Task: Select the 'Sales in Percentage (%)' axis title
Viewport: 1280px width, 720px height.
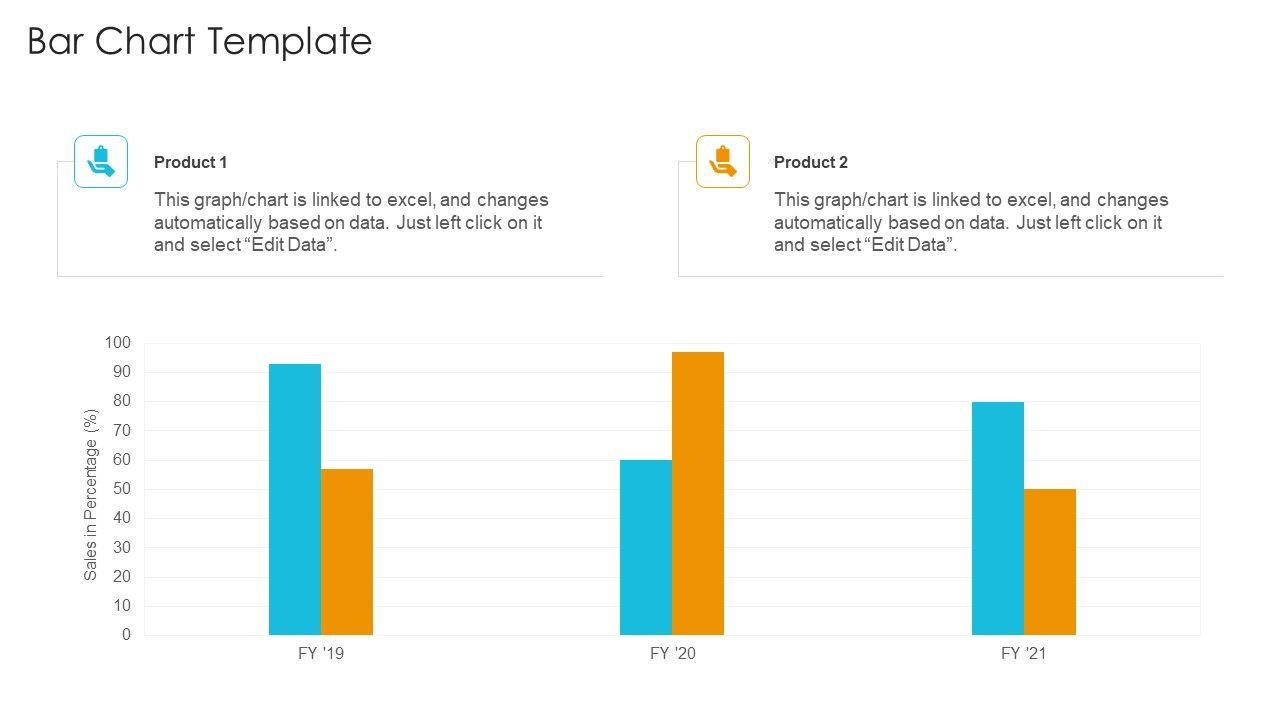Action: tap(91, 494)
